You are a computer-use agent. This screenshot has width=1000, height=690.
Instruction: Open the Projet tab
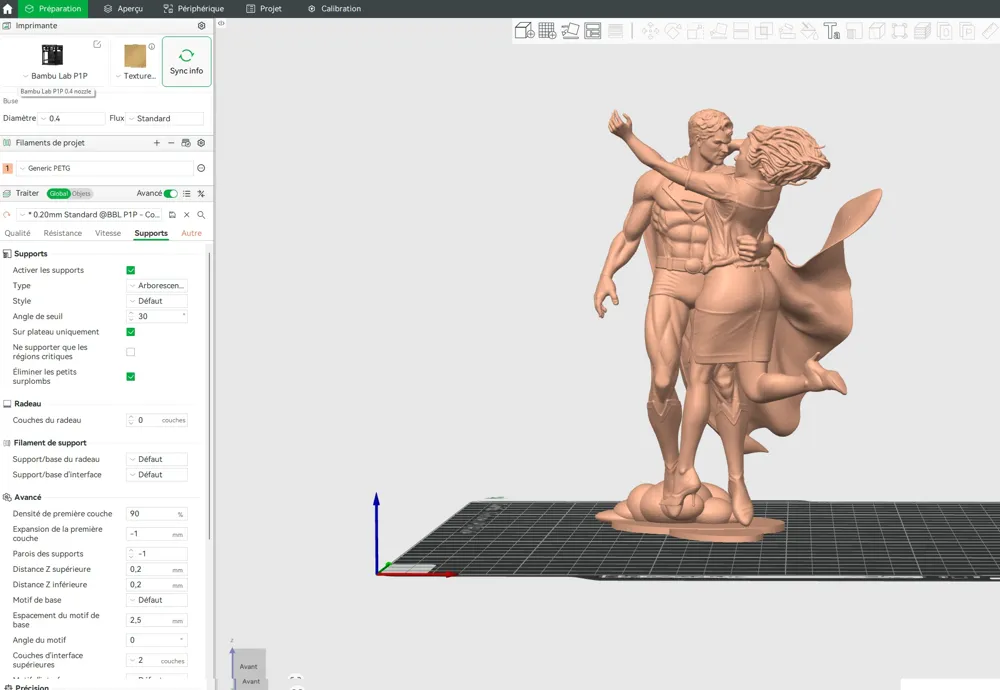(264, 9)
